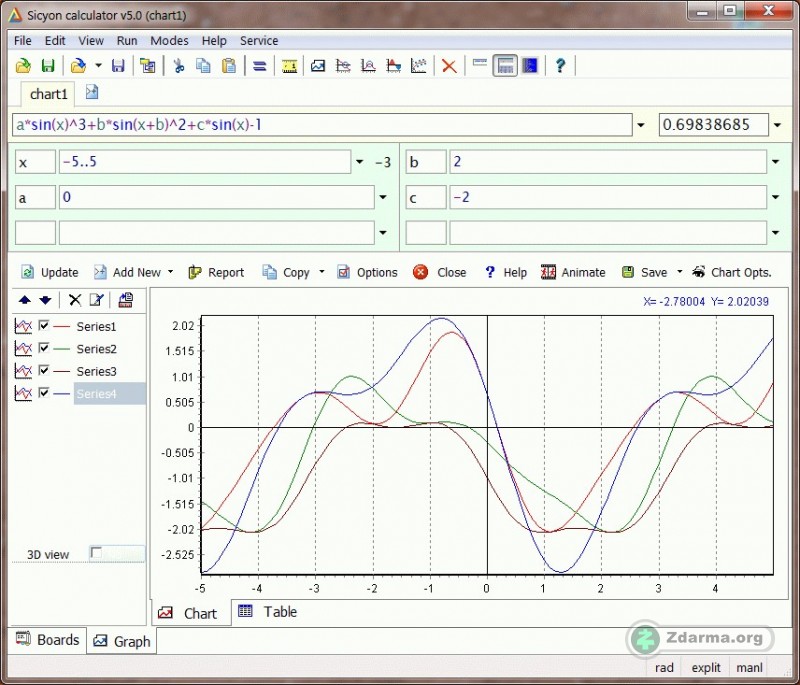800x685 pixels.
Task: Click the Options button
Action: [367, 272]
